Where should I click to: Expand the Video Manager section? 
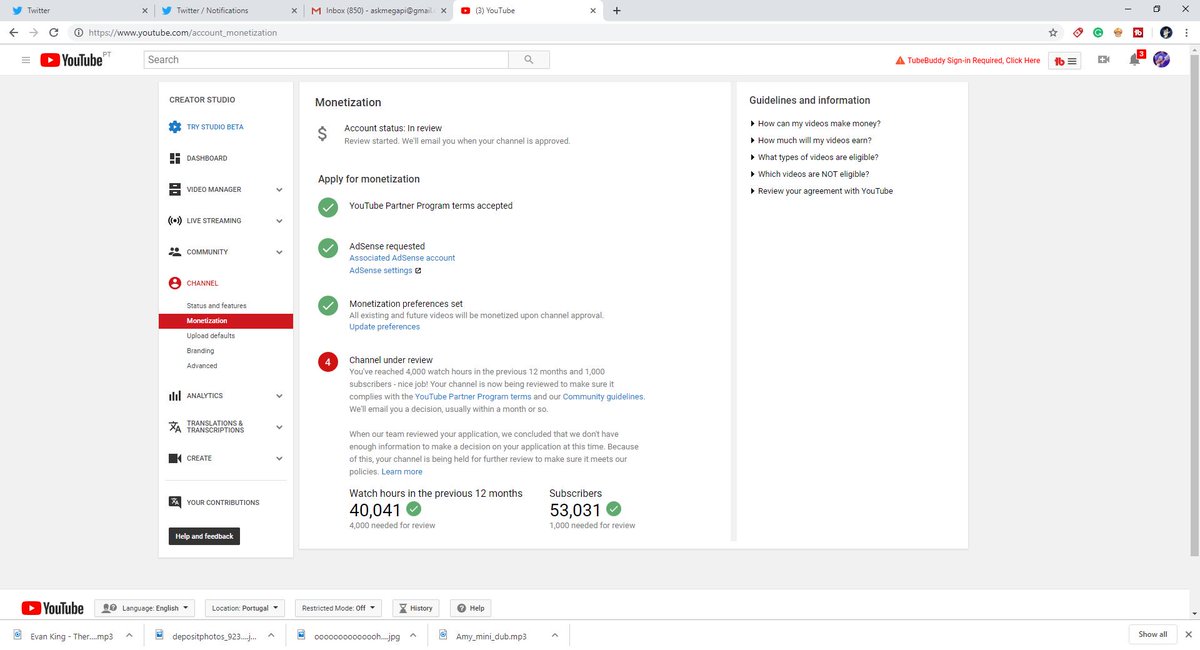click(279, 189)
